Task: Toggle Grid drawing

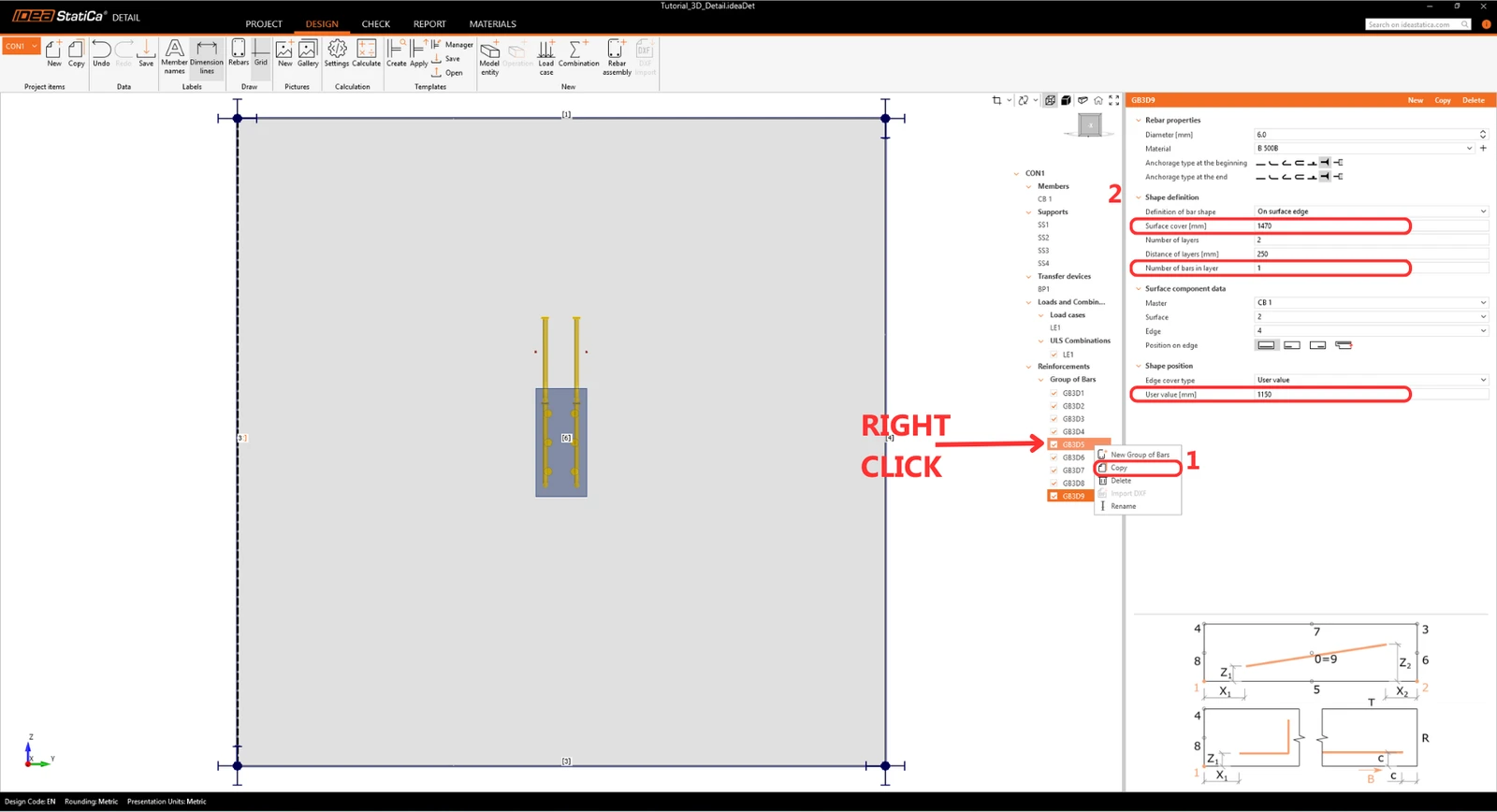Action: 261,53
